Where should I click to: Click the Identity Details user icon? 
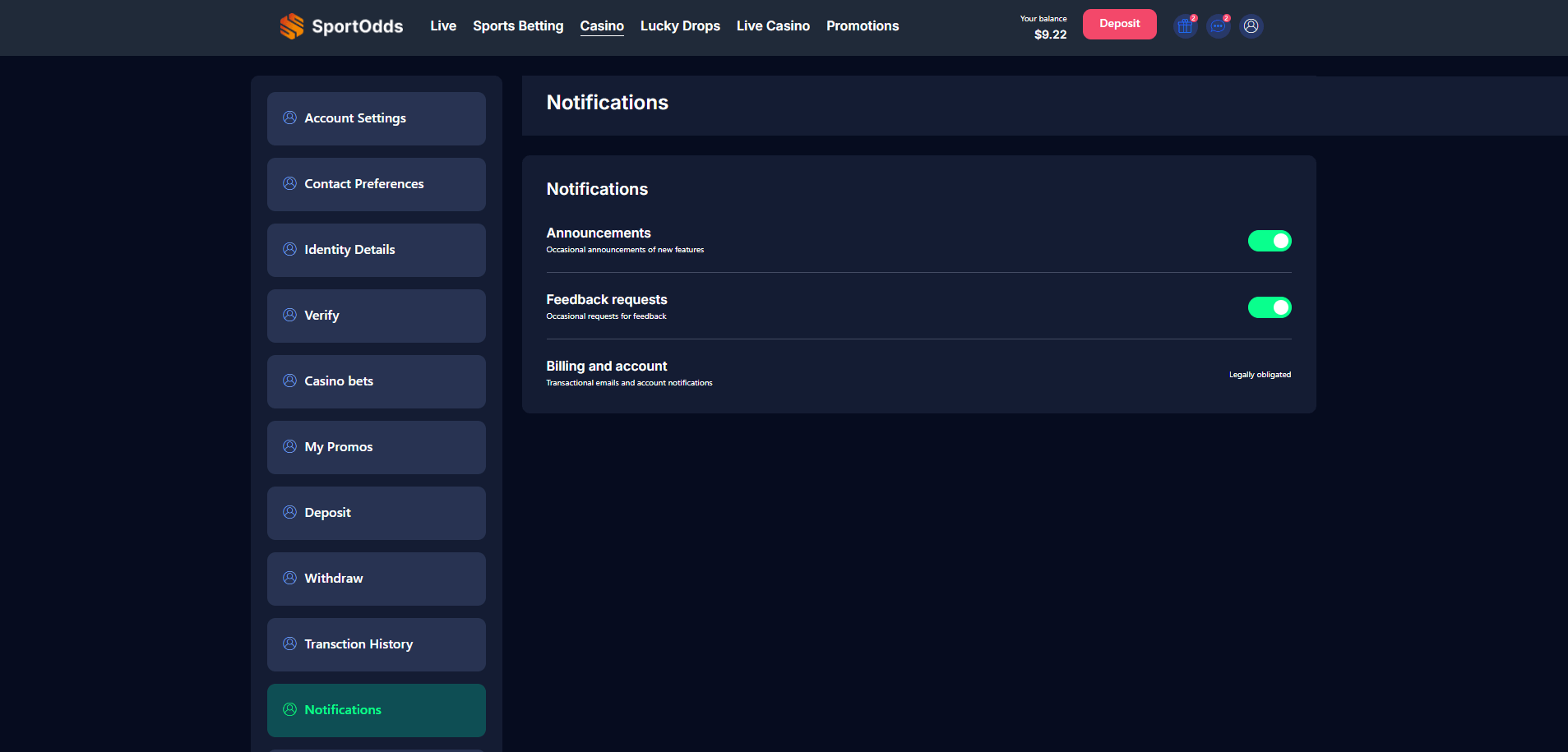pos(289,249)
